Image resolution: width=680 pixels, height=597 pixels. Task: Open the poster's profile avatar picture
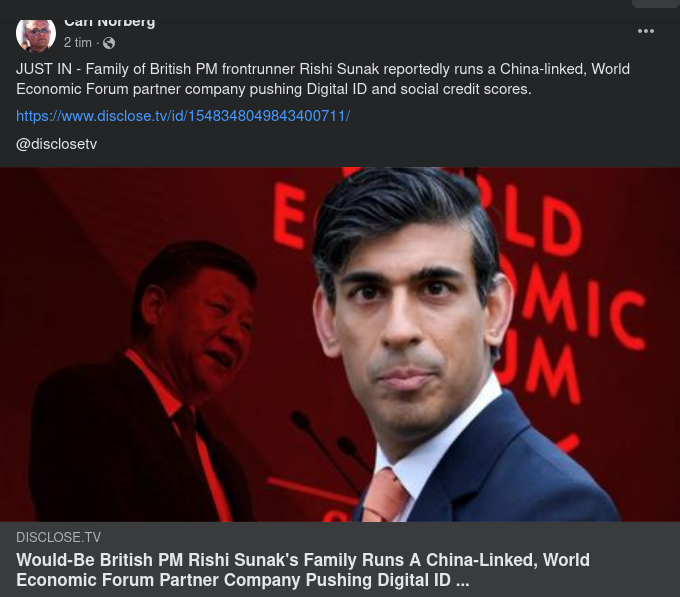point(36,35)
